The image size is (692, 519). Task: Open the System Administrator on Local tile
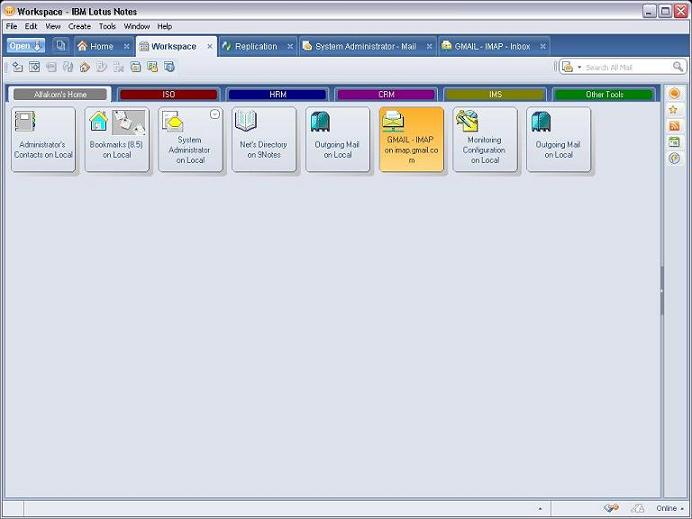[x=191, y=139]
